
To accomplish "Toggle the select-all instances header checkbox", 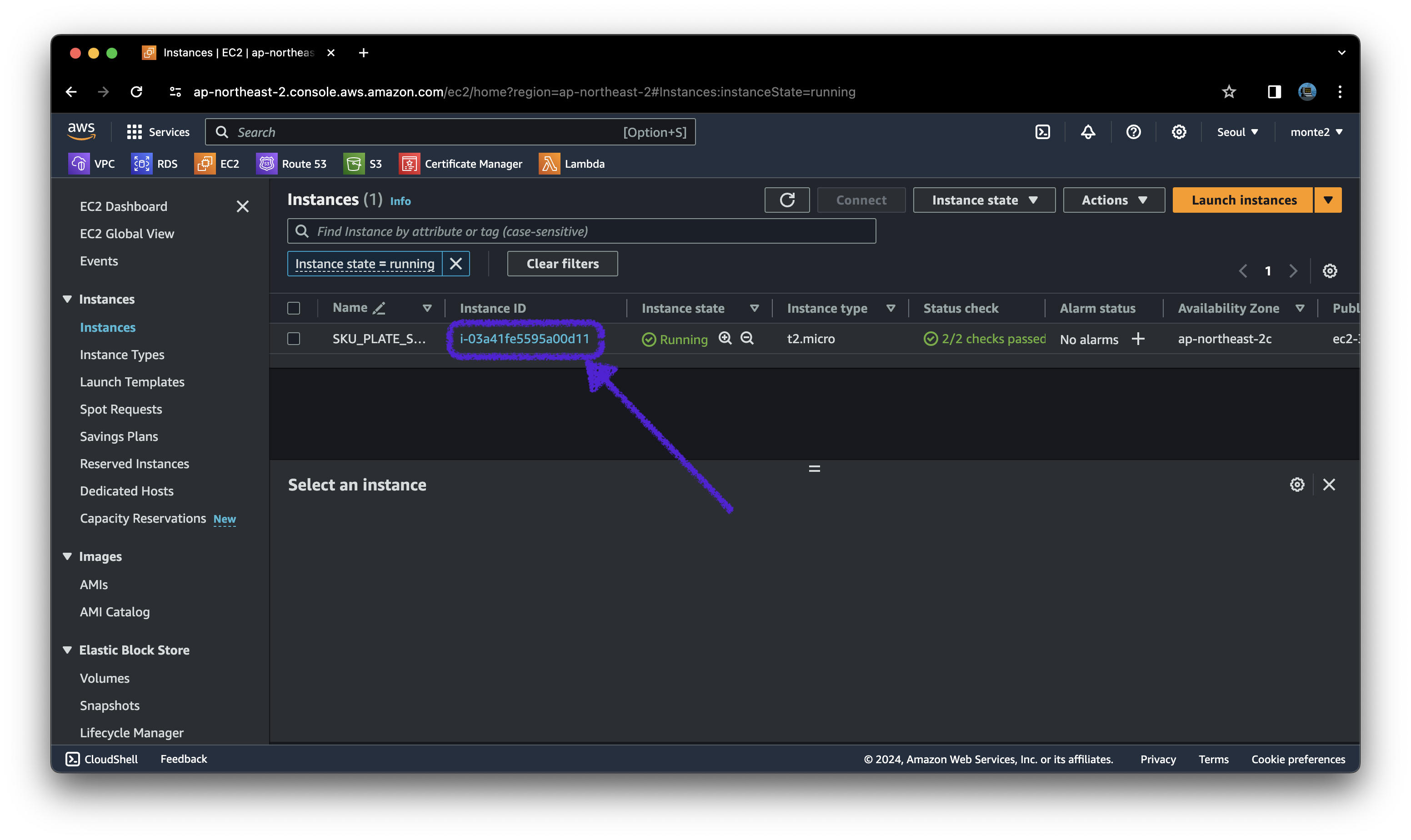I will point(293,308).
